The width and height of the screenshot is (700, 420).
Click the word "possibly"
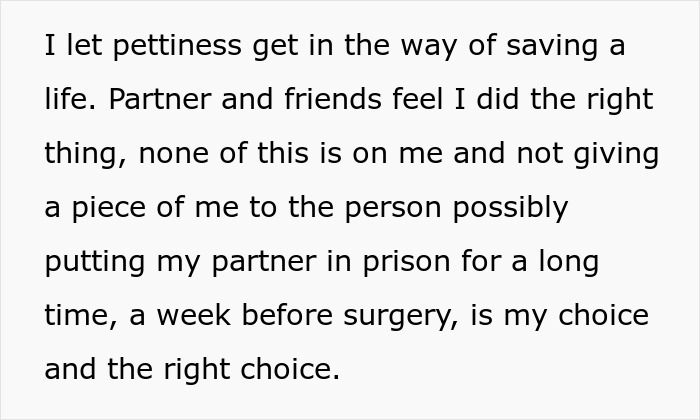[508, 209]
